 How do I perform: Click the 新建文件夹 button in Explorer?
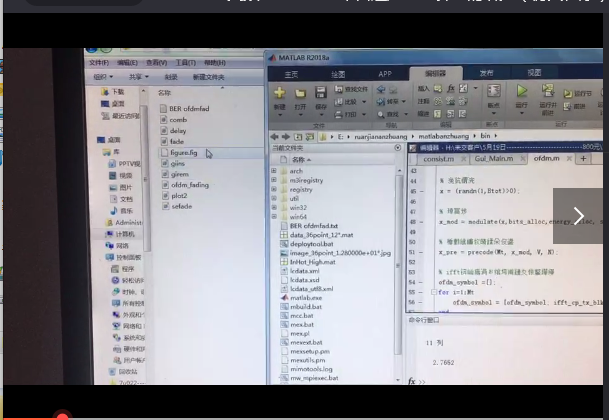(x=209, y=77)
